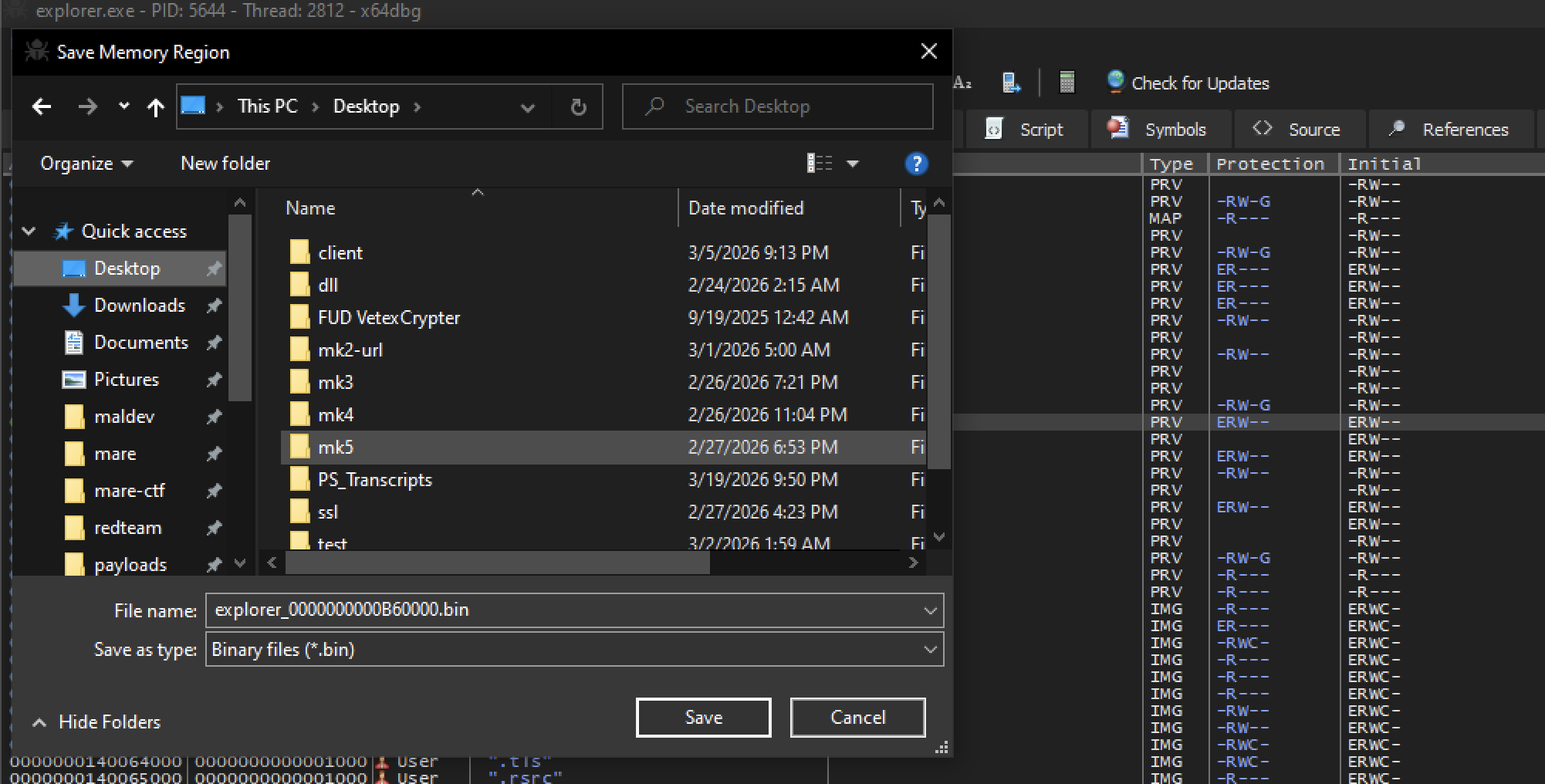The height and width of the screenshot is (784, 1545).
Task: Select Desktop in Quick access
Action: [x=120, y=269]
